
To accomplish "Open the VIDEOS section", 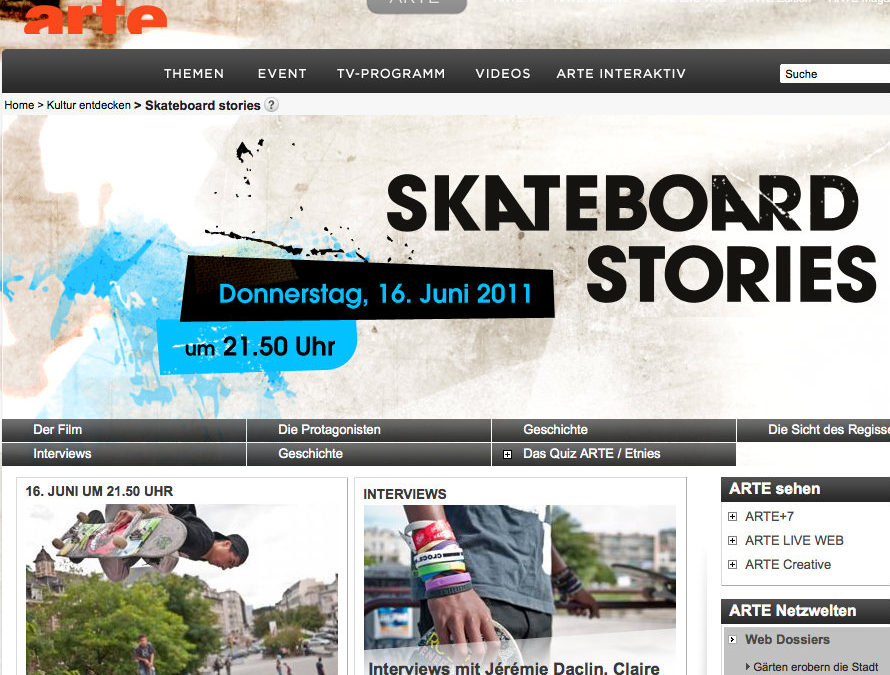I will 503,74.
